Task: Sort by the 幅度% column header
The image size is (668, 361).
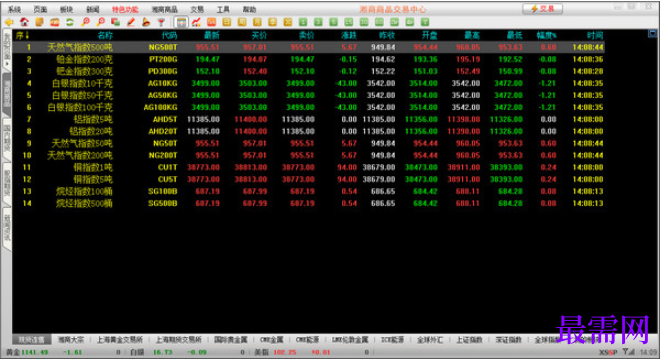Action: point(547,35)
